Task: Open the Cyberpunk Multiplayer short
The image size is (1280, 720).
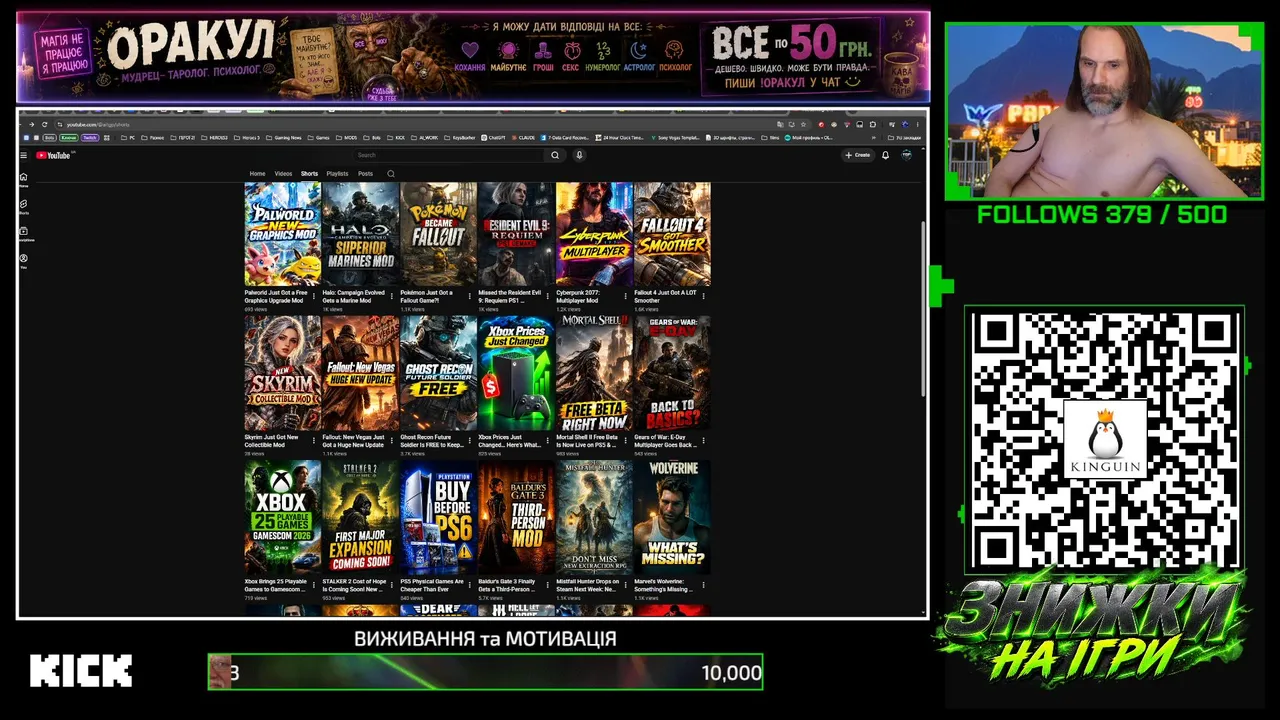Action: (x=594, y=234)
